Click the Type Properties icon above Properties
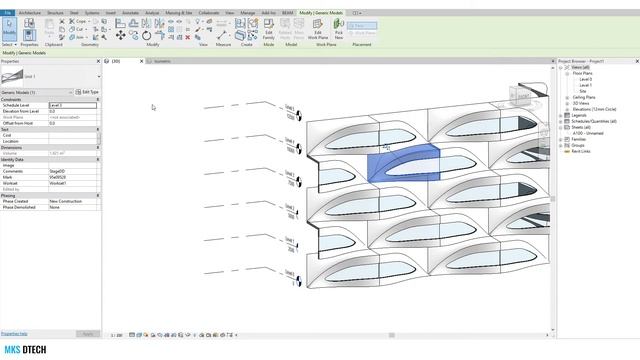Viewport: 640px width, 360px height. click(29, 23)
